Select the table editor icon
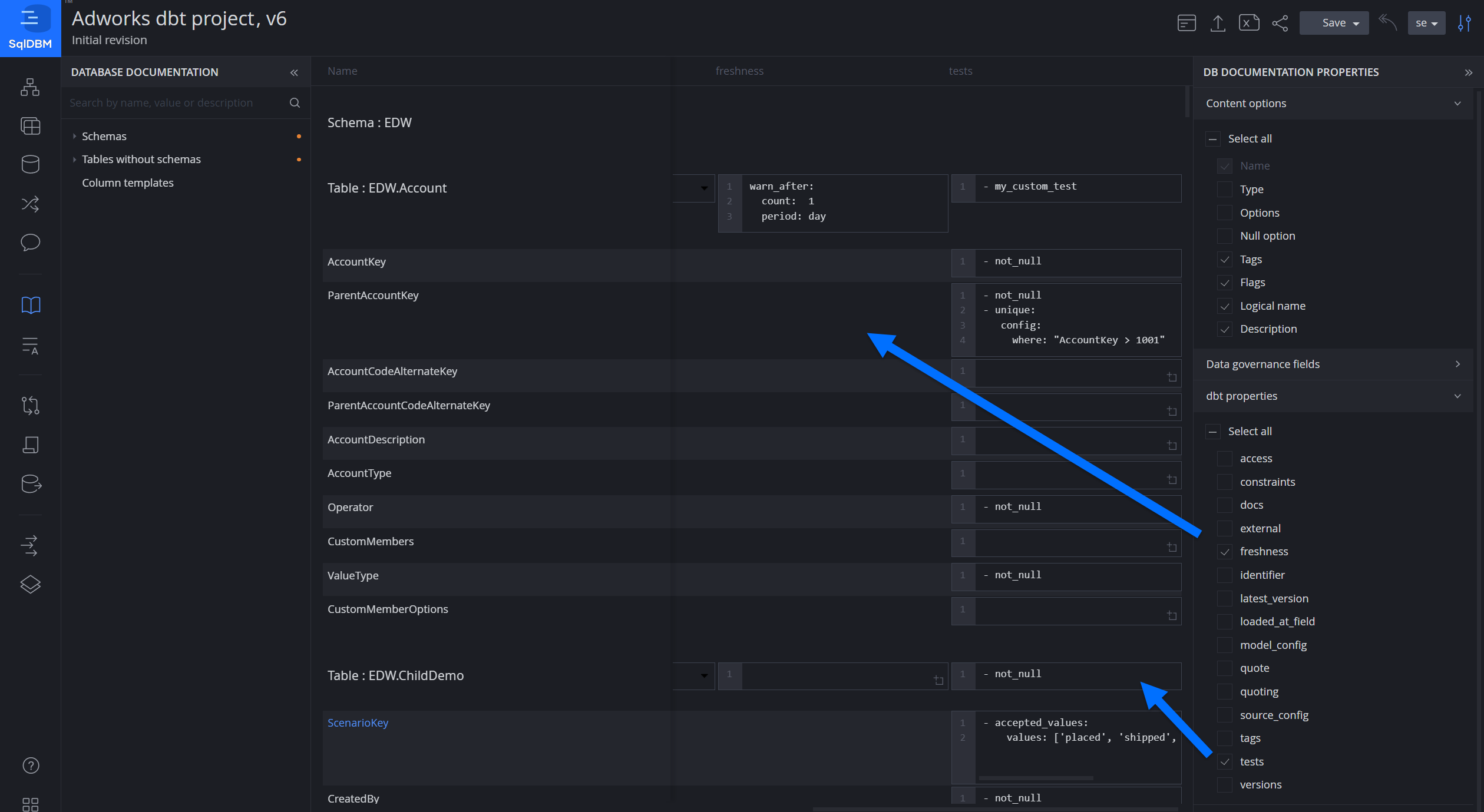 30,125
